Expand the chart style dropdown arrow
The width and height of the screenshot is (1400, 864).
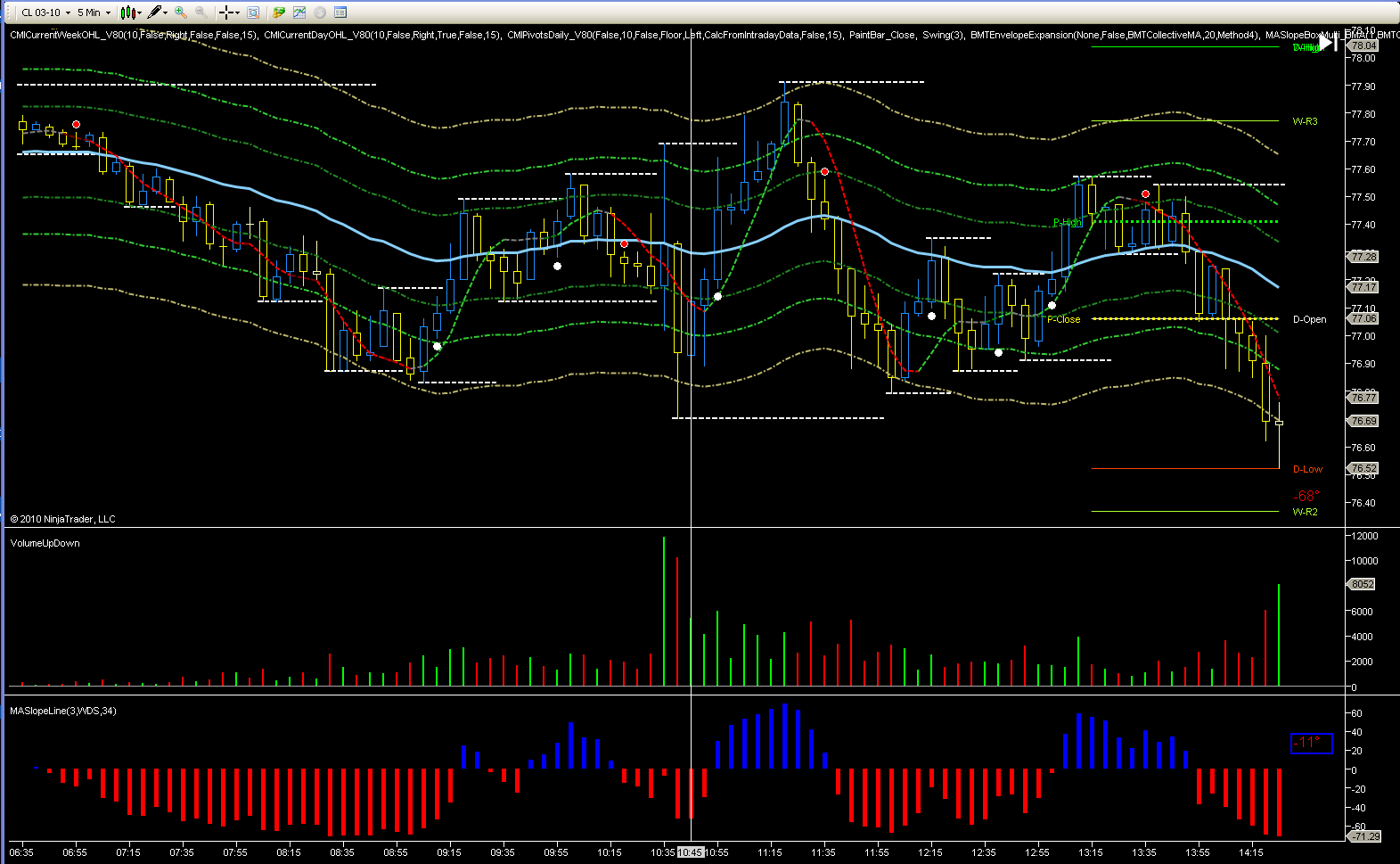(140, 12)
